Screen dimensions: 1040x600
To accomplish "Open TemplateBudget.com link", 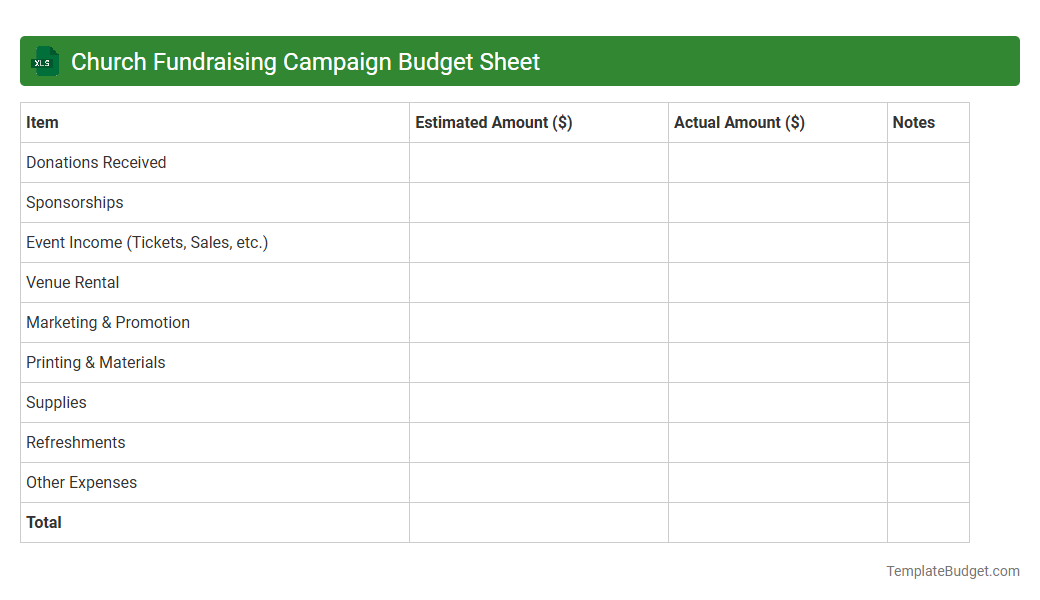I will click(x=952, y=571).
